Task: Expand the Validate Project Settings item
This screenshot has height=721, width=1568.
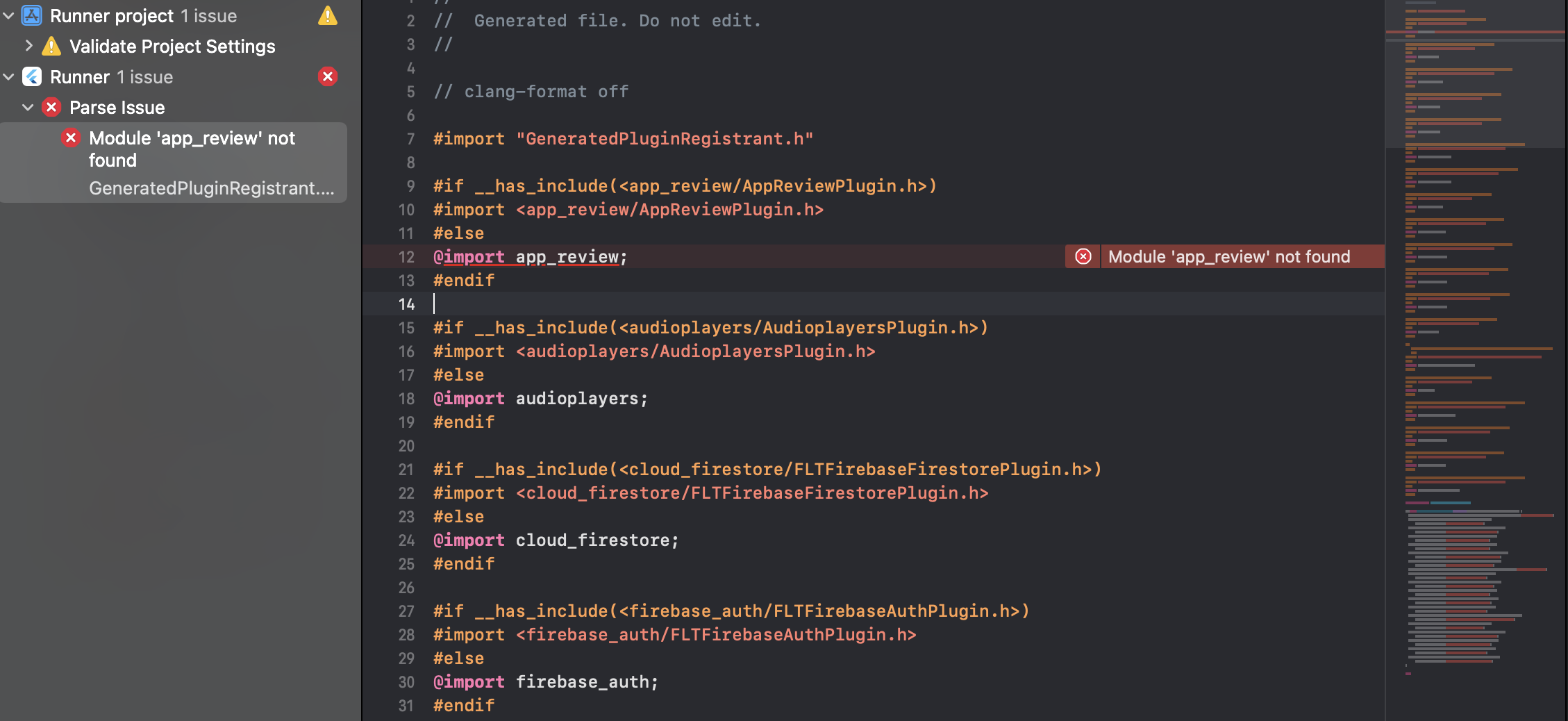Action: click(28, 46)
